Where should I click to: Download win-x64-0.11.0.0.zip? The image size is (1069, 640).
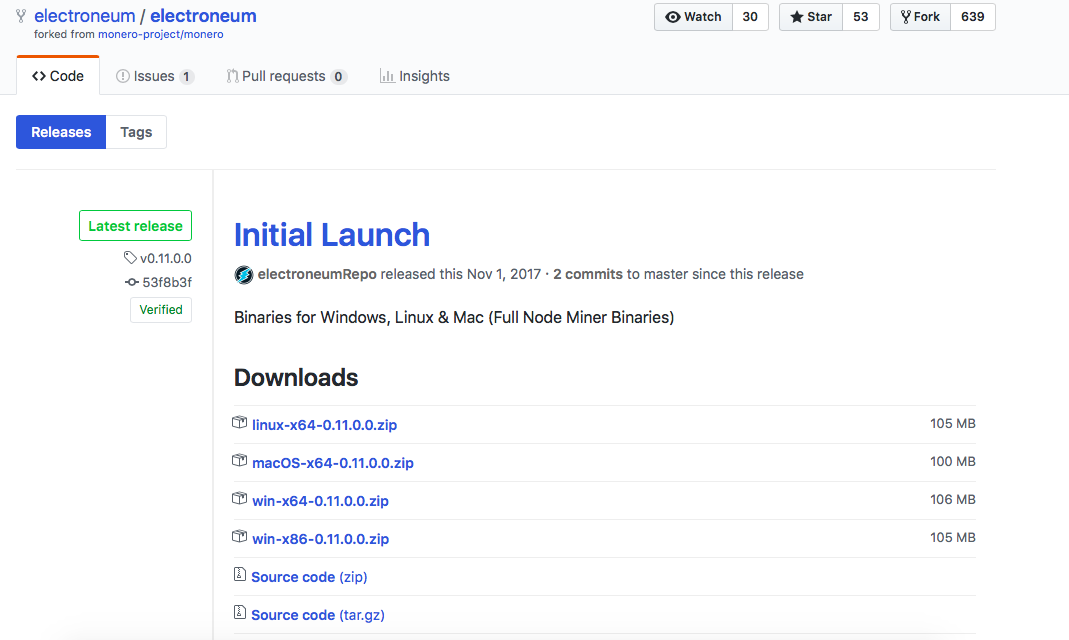(x=320, y=501)
